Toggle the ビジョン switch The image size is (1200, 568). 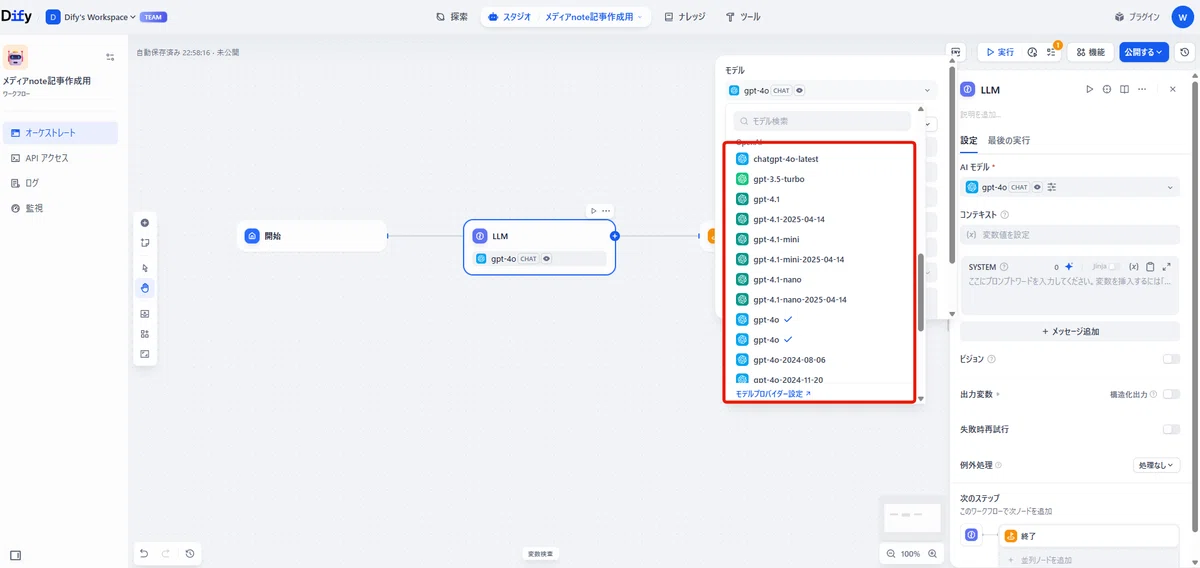(1171, 358)
